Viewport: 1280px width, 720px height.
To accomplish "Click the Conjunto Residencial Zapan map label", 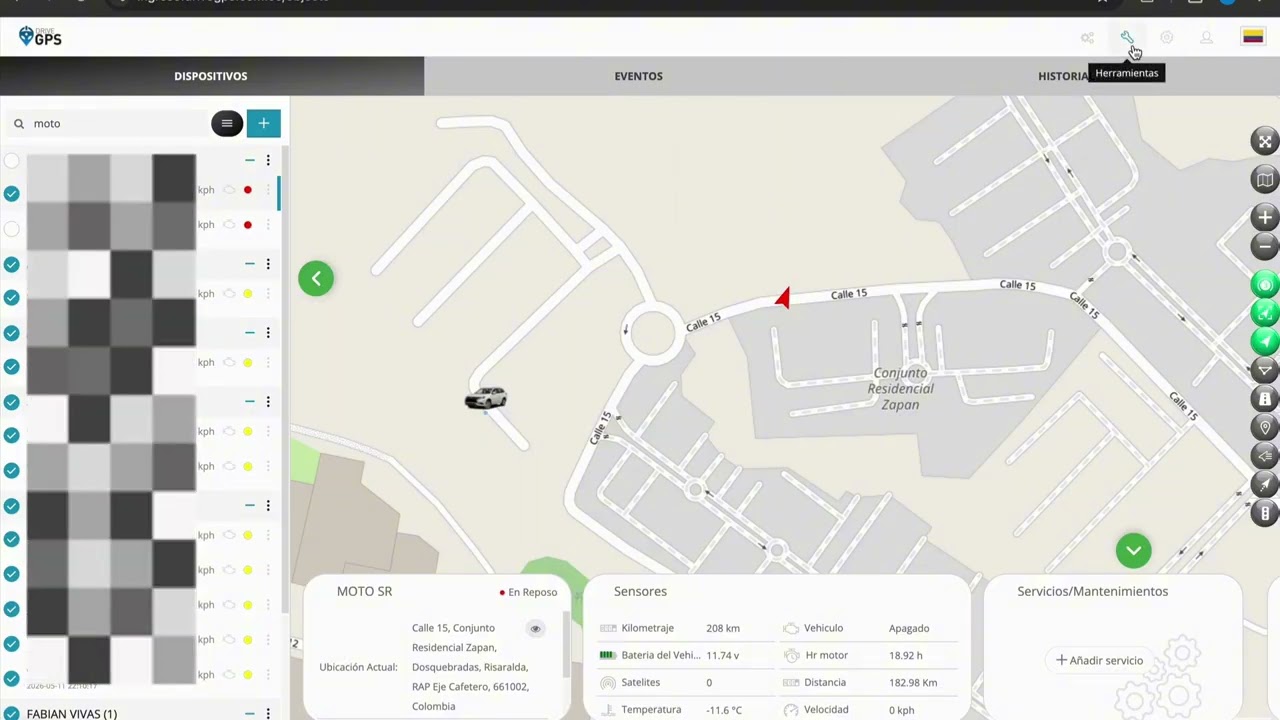I will coord(900,389).
